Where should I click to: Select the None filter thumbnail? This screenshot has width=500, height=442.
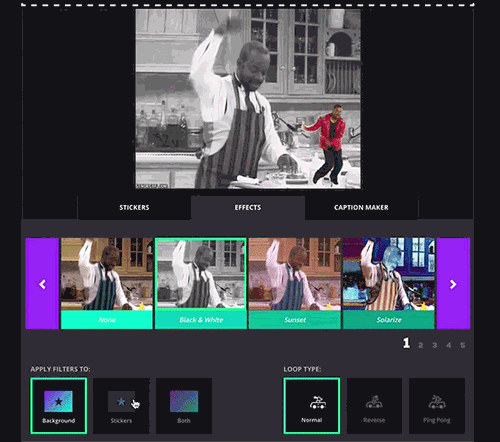pyautogui.click(x=107, y=284)
